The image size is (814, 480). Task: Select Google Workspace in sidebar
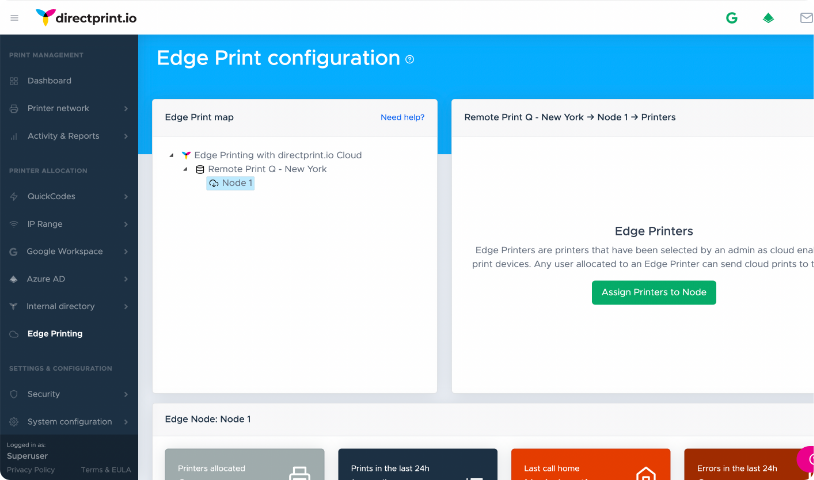66,251
